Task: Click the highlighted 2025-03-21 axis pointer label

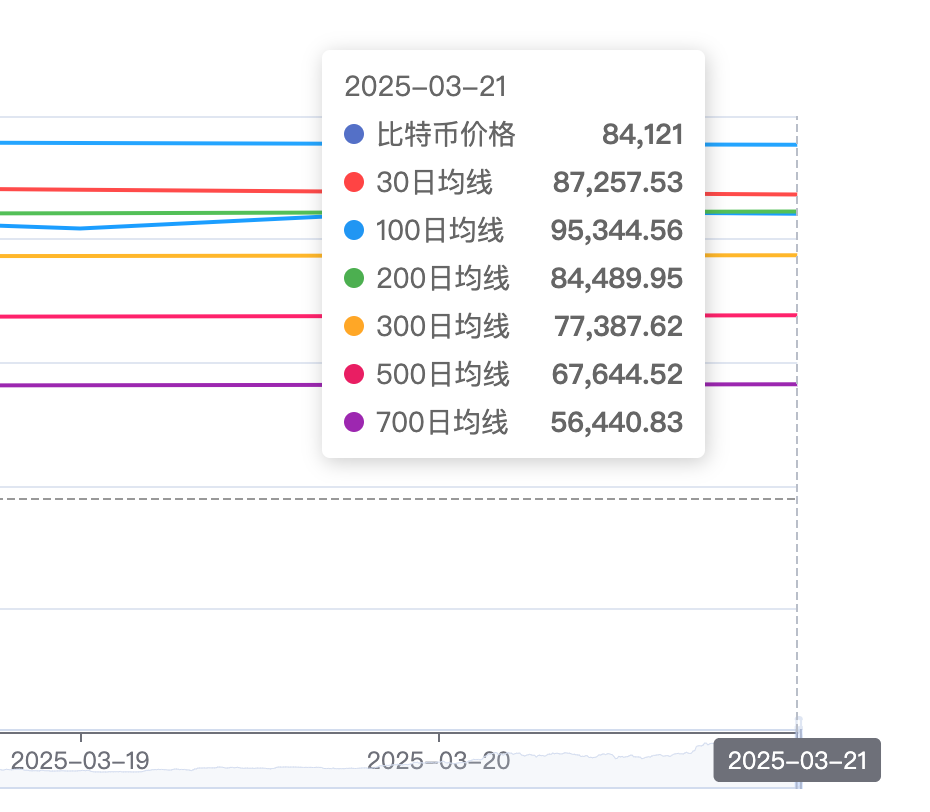Action: (x=797, y=760)
